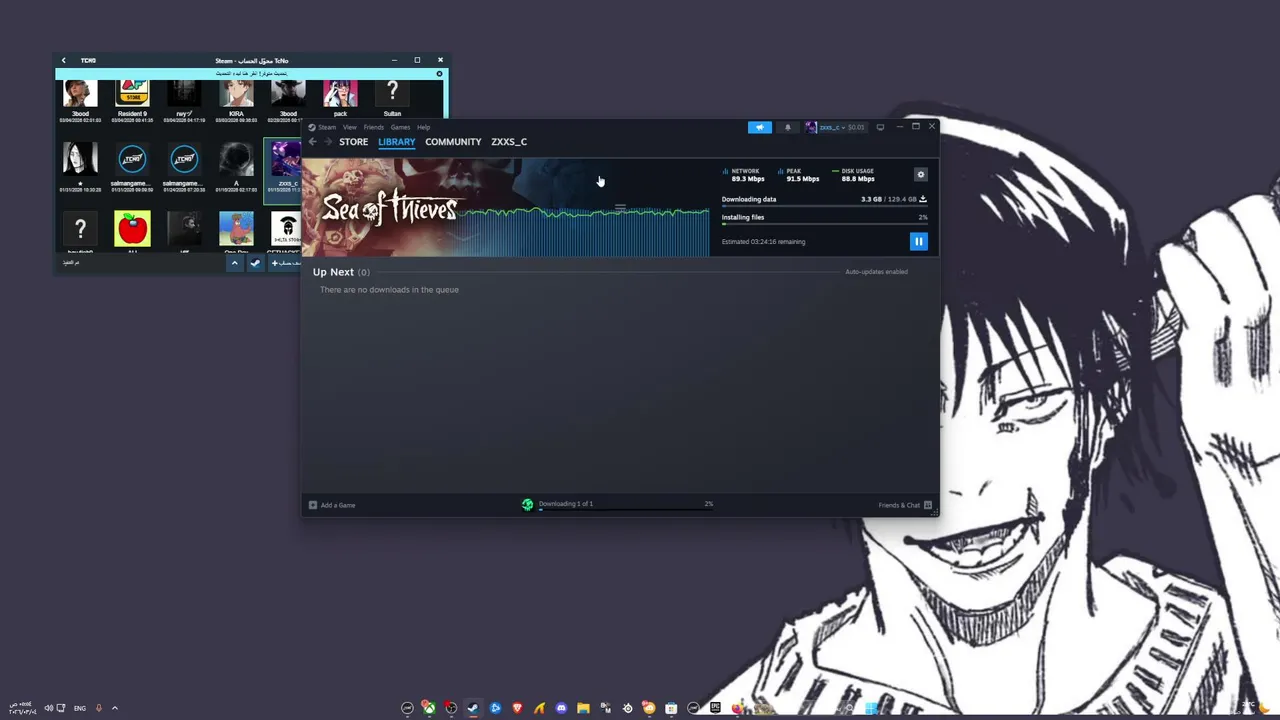Click the microphone icon in system tray
Viewport: 1280px width, 720px height.
pos(98,708)
